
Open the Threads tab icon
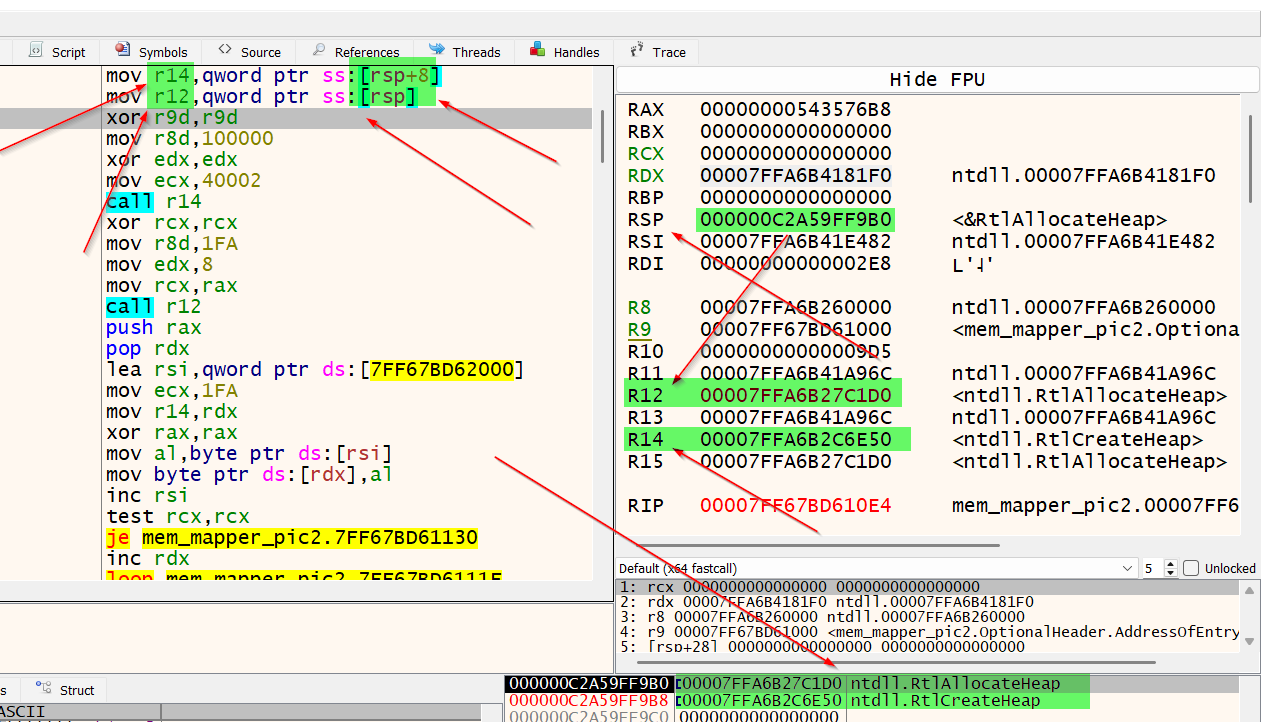(x=437, y=51)
